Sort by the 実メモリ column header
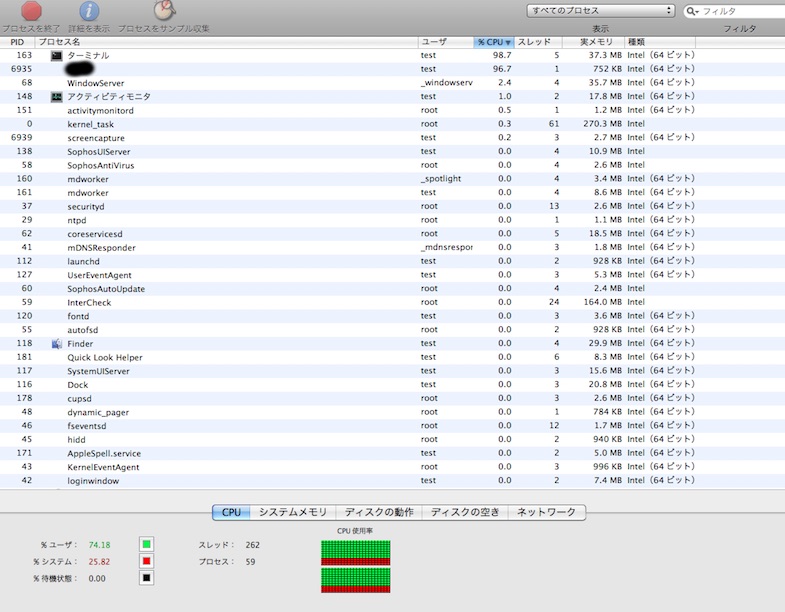785x612 pixels. point(593,42)
